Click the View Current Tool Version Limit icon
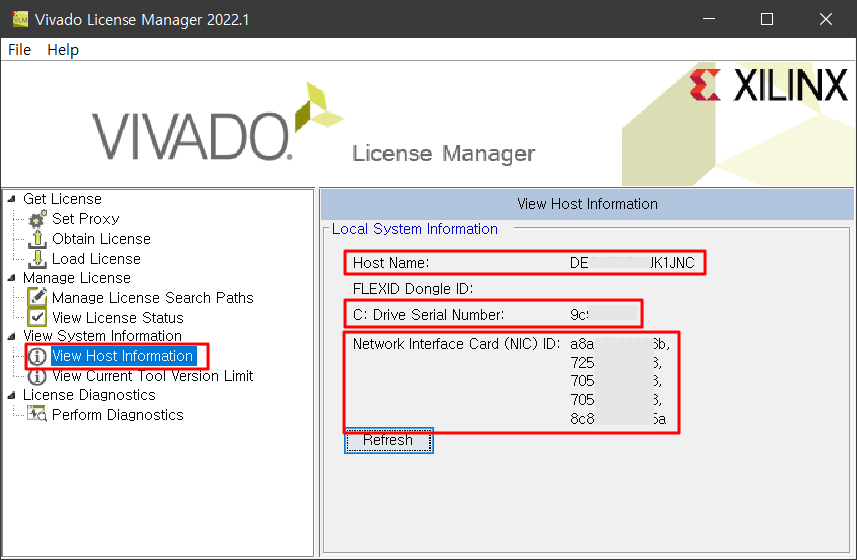The image size is (857, 560). tap(37, 376)
